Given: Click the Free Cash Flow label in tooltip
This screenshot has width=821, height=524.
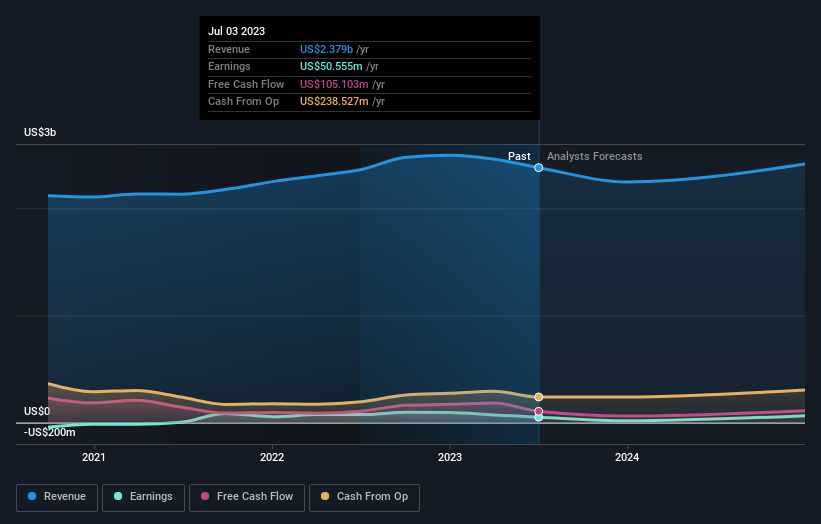Looking at the screenshot, I should click(246, 84).
